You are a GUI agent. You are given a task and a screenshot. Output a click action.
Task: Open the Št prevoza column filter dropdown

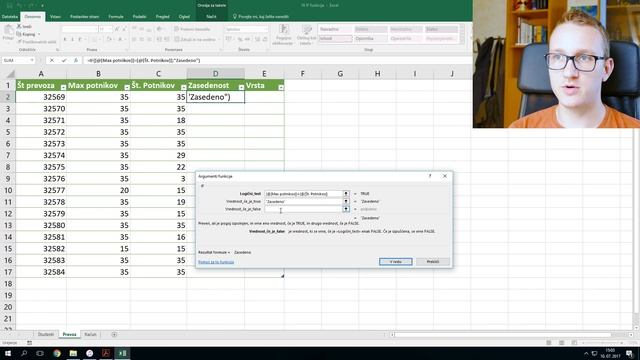63,87
